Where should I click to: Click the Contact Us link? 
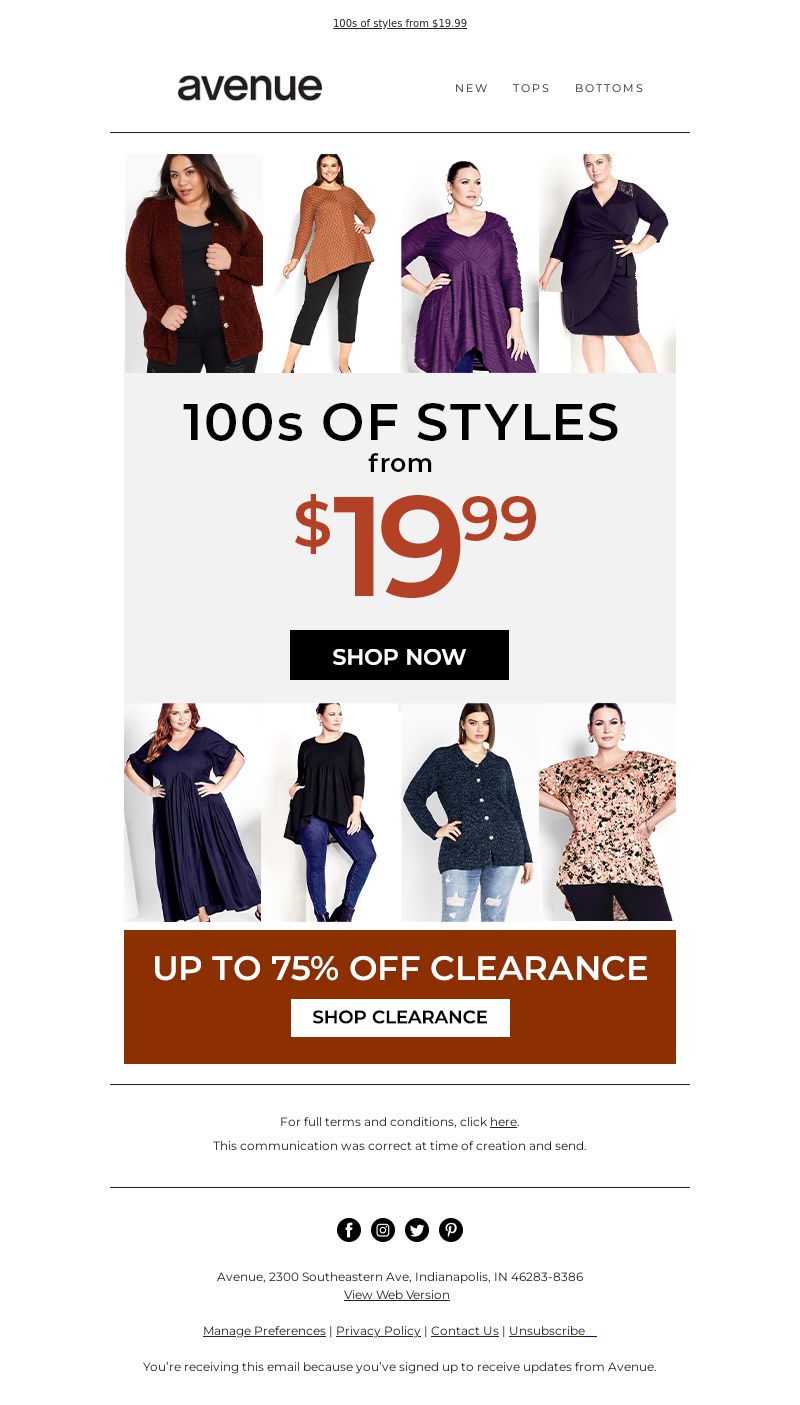(465, 1331)
